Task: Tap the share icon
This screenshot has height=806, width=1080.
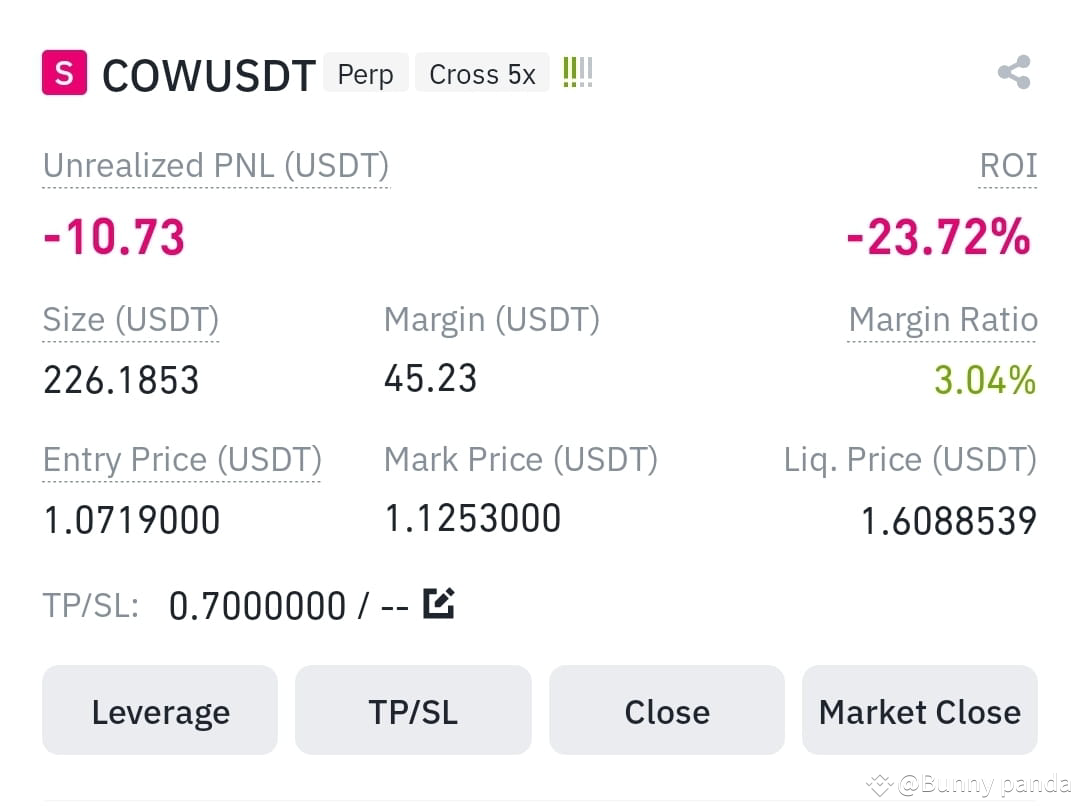Action: pyautogui.click(x=1014, y=72)
